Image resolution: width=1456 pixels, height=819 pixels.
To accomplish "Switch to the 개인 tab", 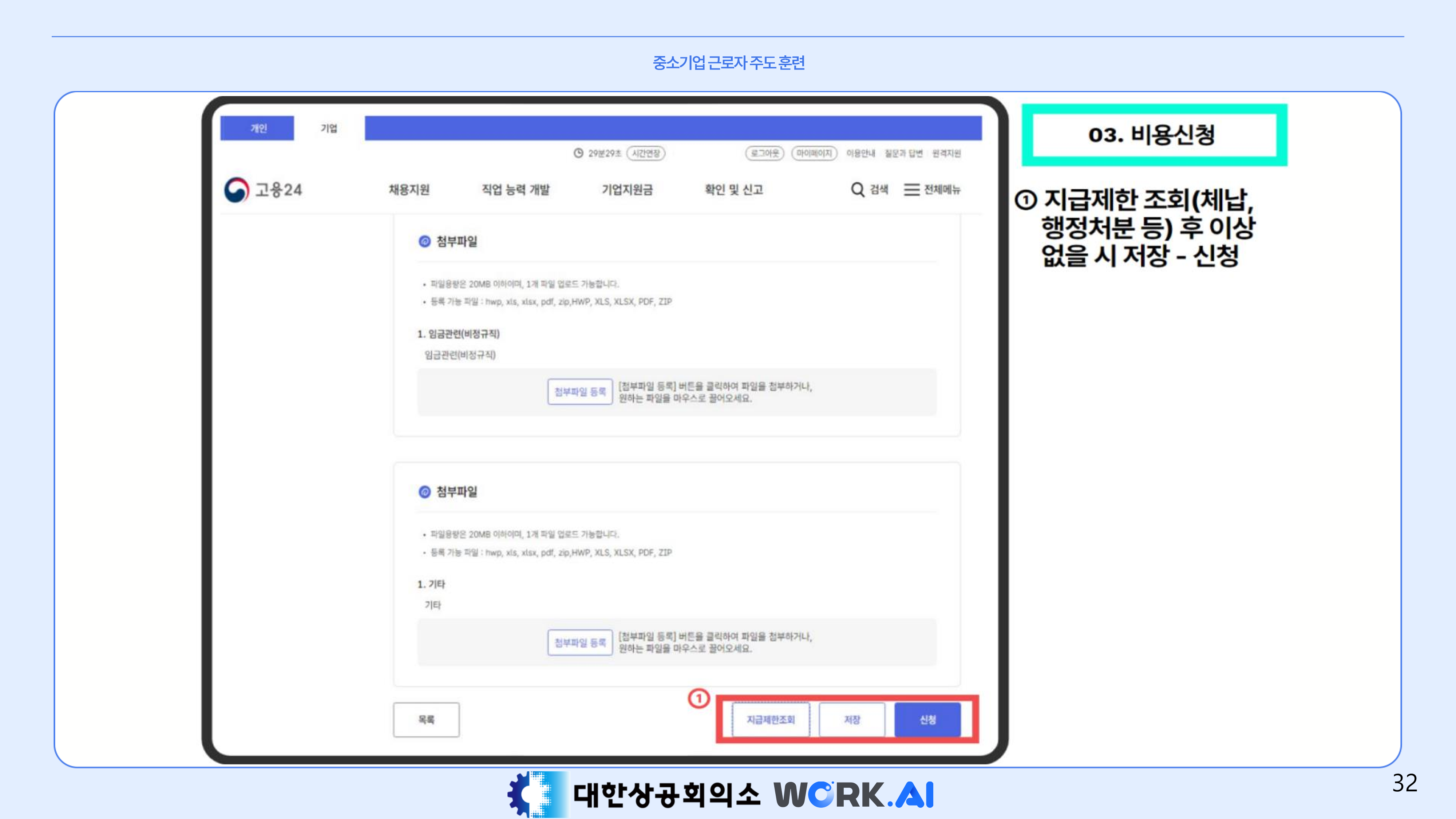I will pyautogui.click(x=258, y=128).
